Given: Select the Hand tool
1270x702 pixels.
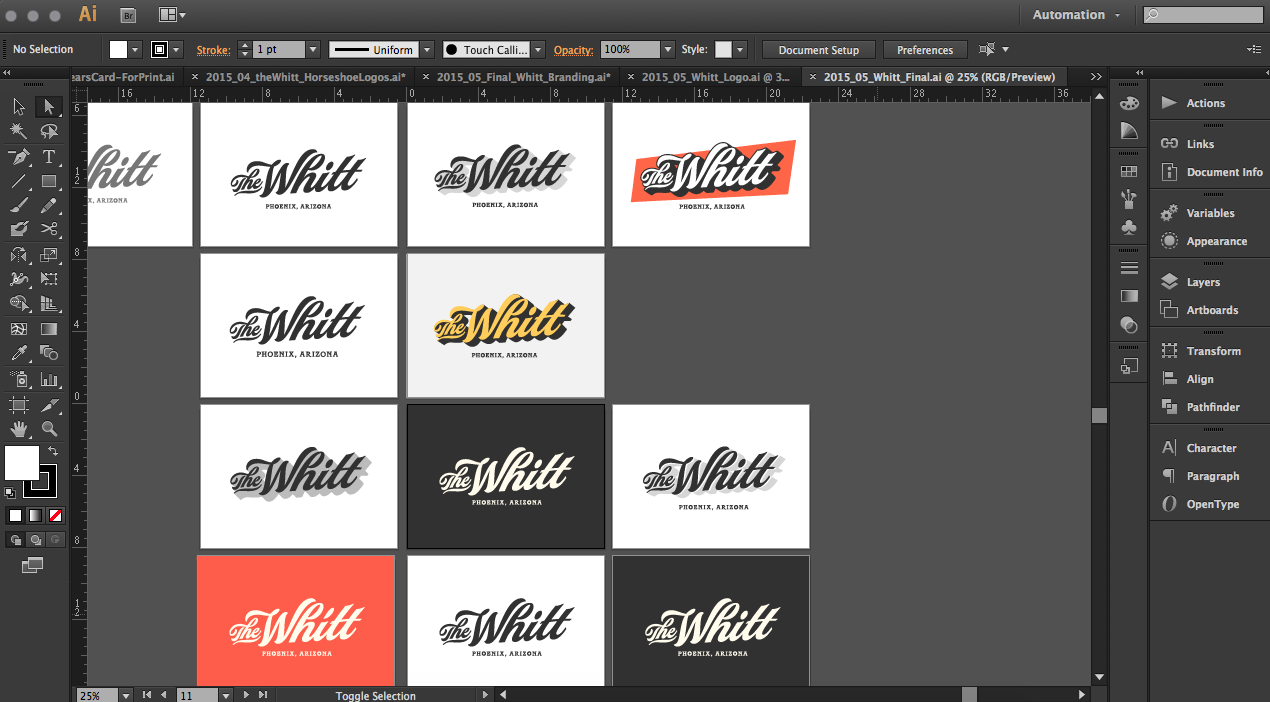Looking at the screenshot, I should [x=19, y=429].
